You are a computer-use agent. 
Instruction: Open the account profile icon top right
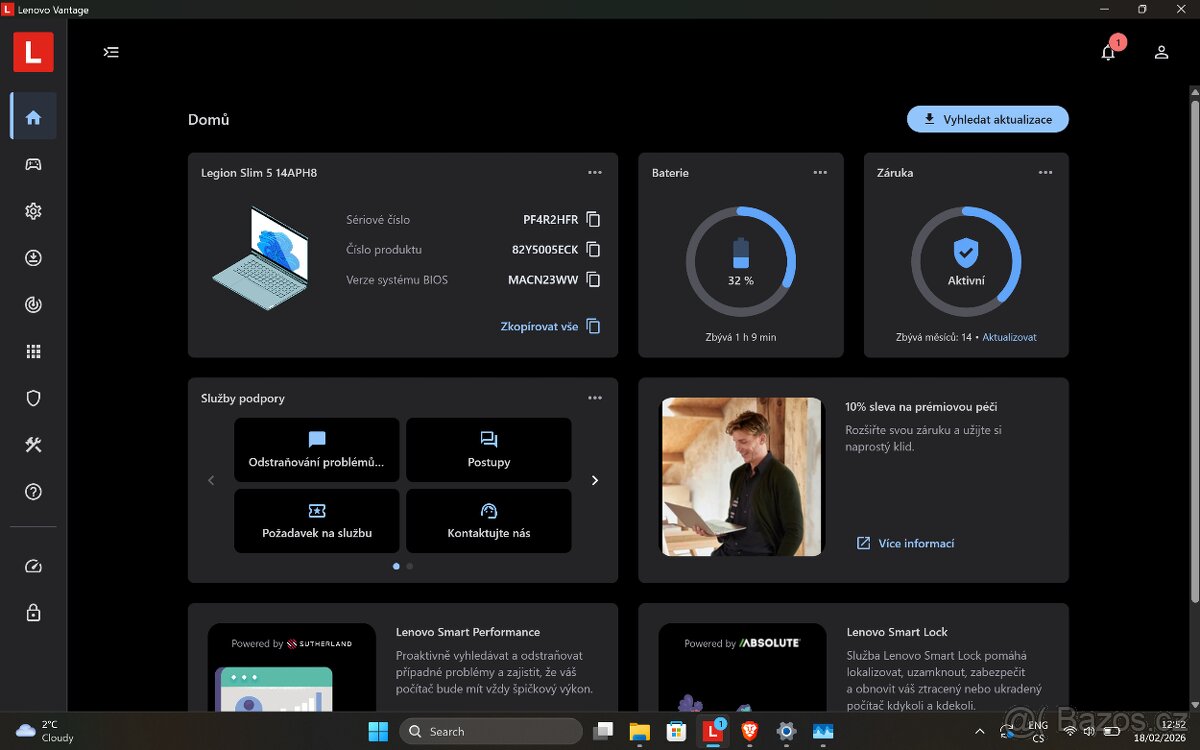pyautogui.click(x=1160, y=52)
